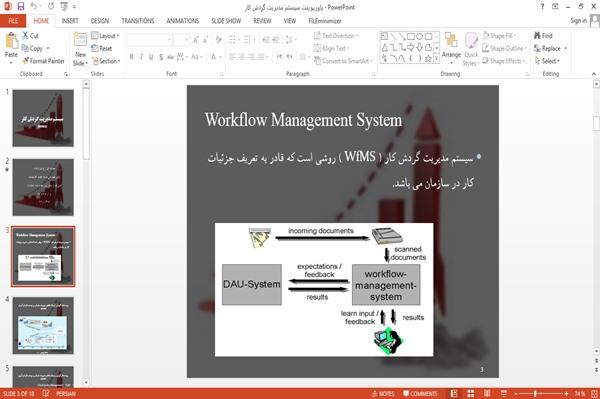
Task: Select the Format Painter brush
Action: tap(26, 61)
